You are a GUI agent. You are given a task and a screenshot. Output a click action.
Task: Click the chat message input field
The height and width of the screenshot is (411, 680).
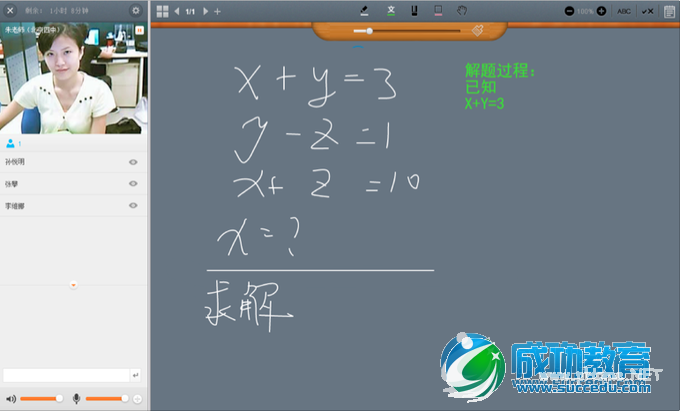click(x=66, y=375)
